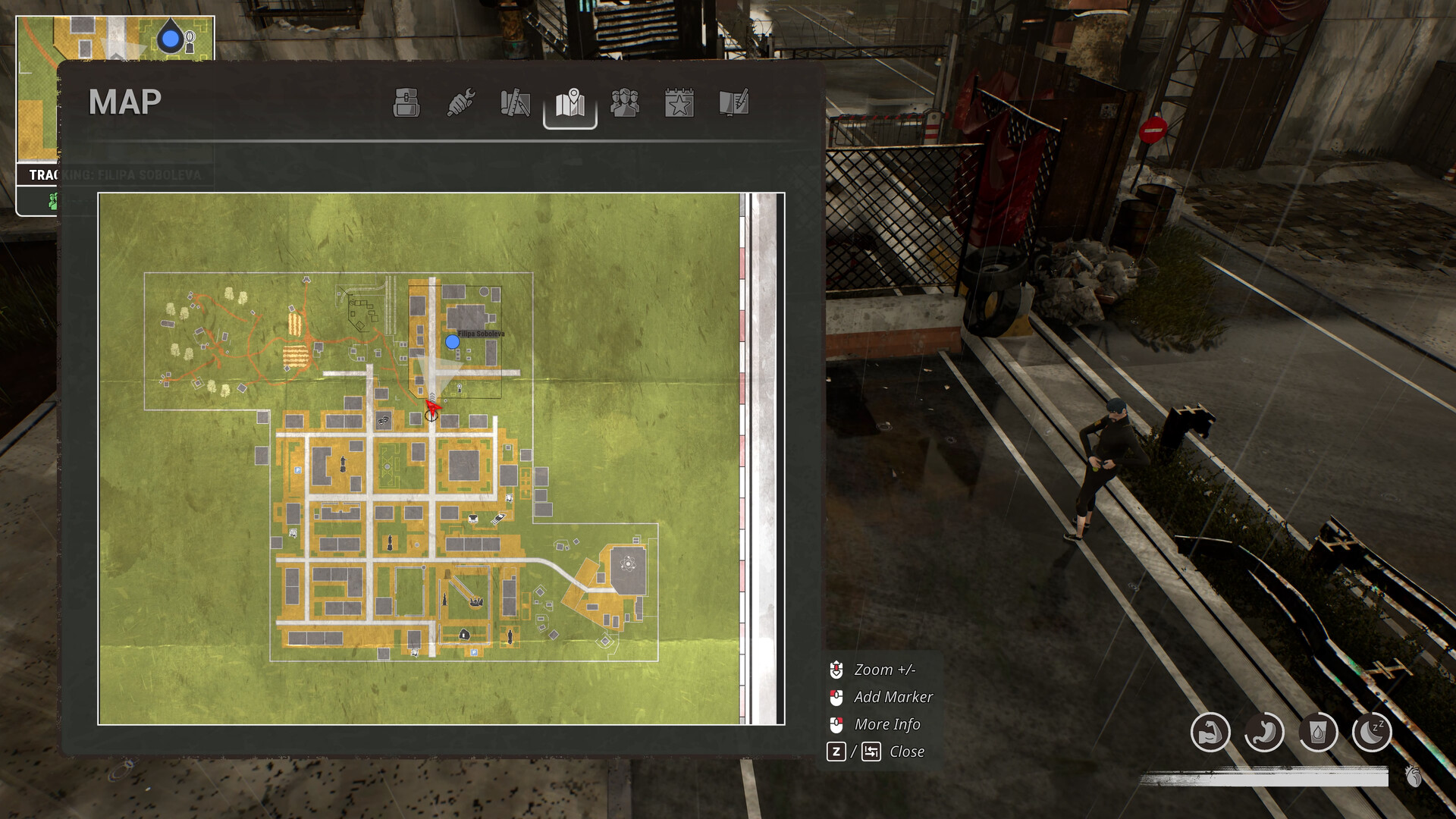Click the Close hint label
This screenshot has width=1456, height=819.
(906, 752)
